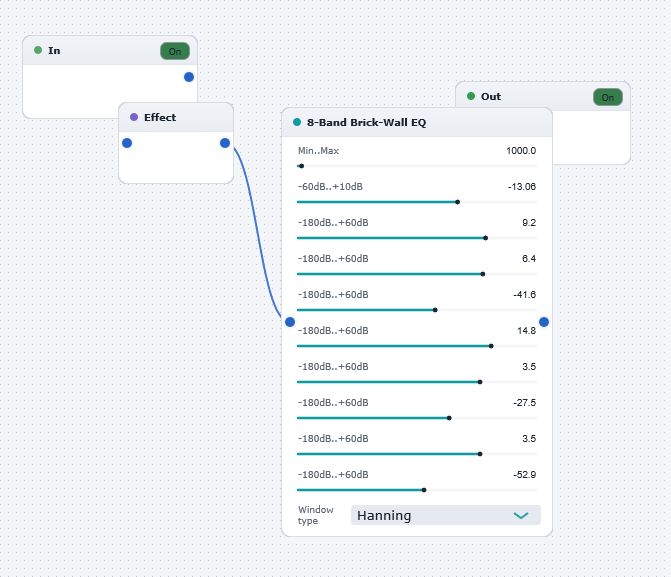Click the green dot beside In title

click(x=38, y=50)
